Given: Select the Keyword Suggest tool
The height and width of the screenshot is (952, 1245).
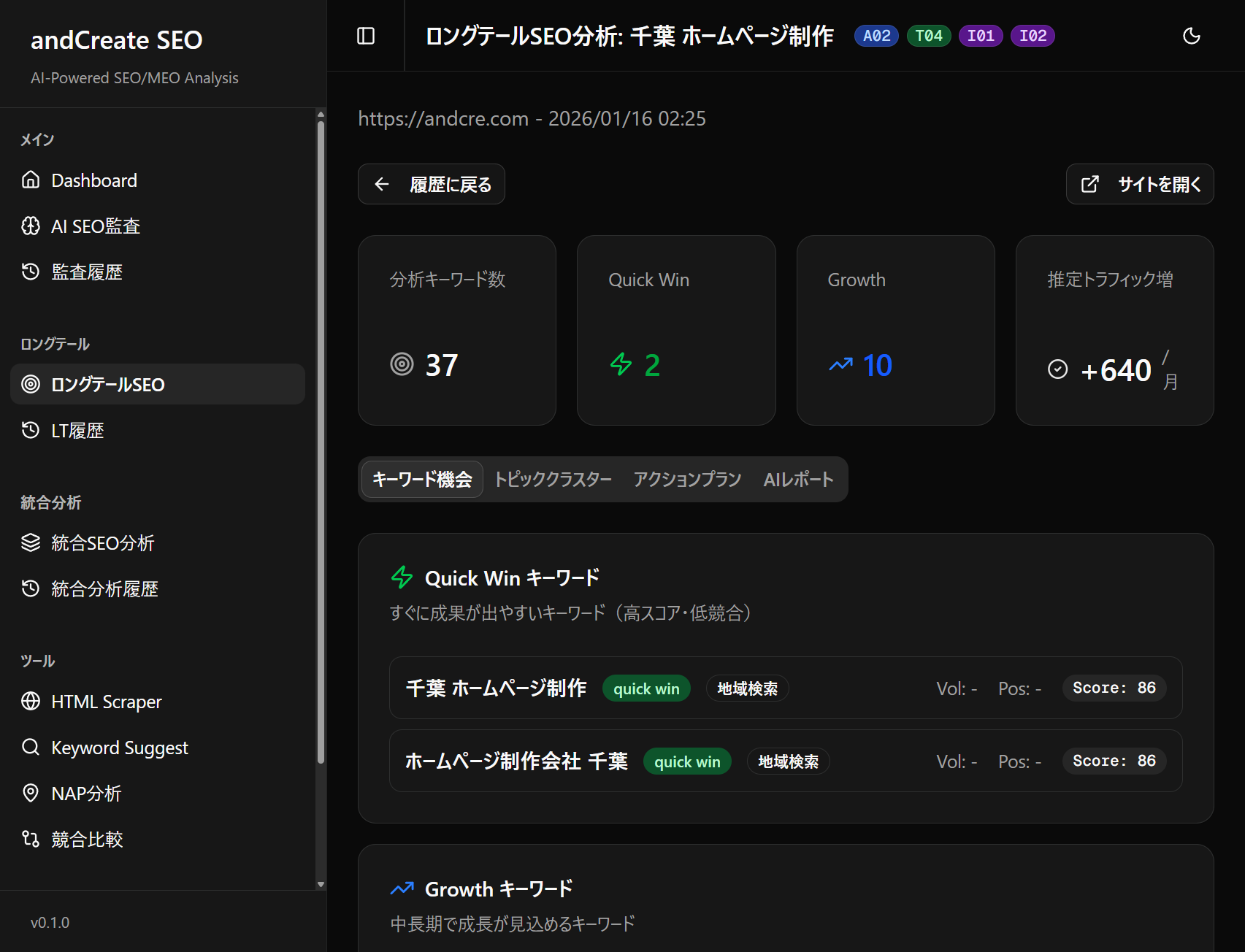Looking at the screenshot, I should pyautogui.click(x=119, y=747).
